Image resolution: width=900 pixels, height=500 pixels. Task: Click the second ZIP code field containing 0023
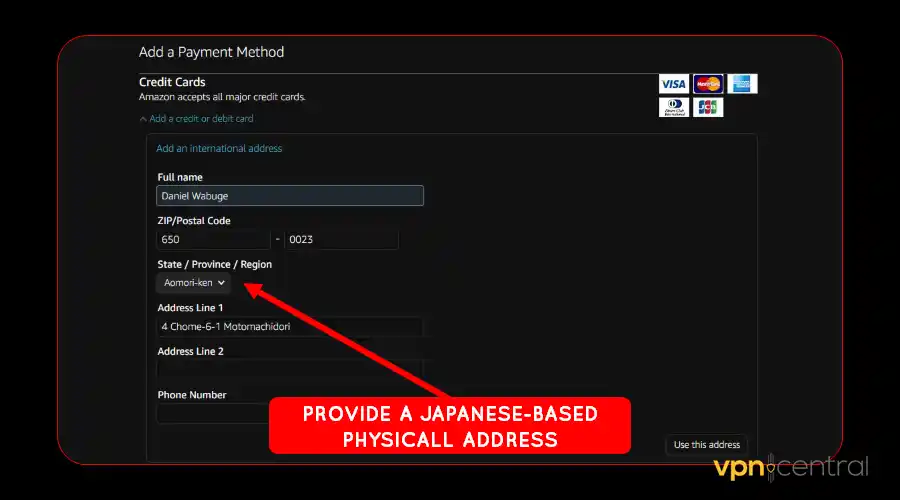341,239
